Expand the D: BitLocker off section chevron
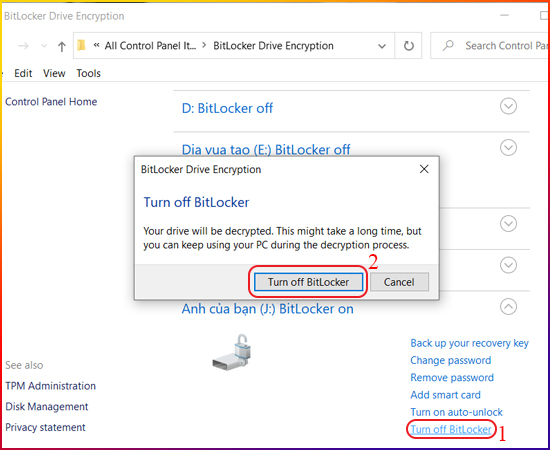 coord(508,106)
